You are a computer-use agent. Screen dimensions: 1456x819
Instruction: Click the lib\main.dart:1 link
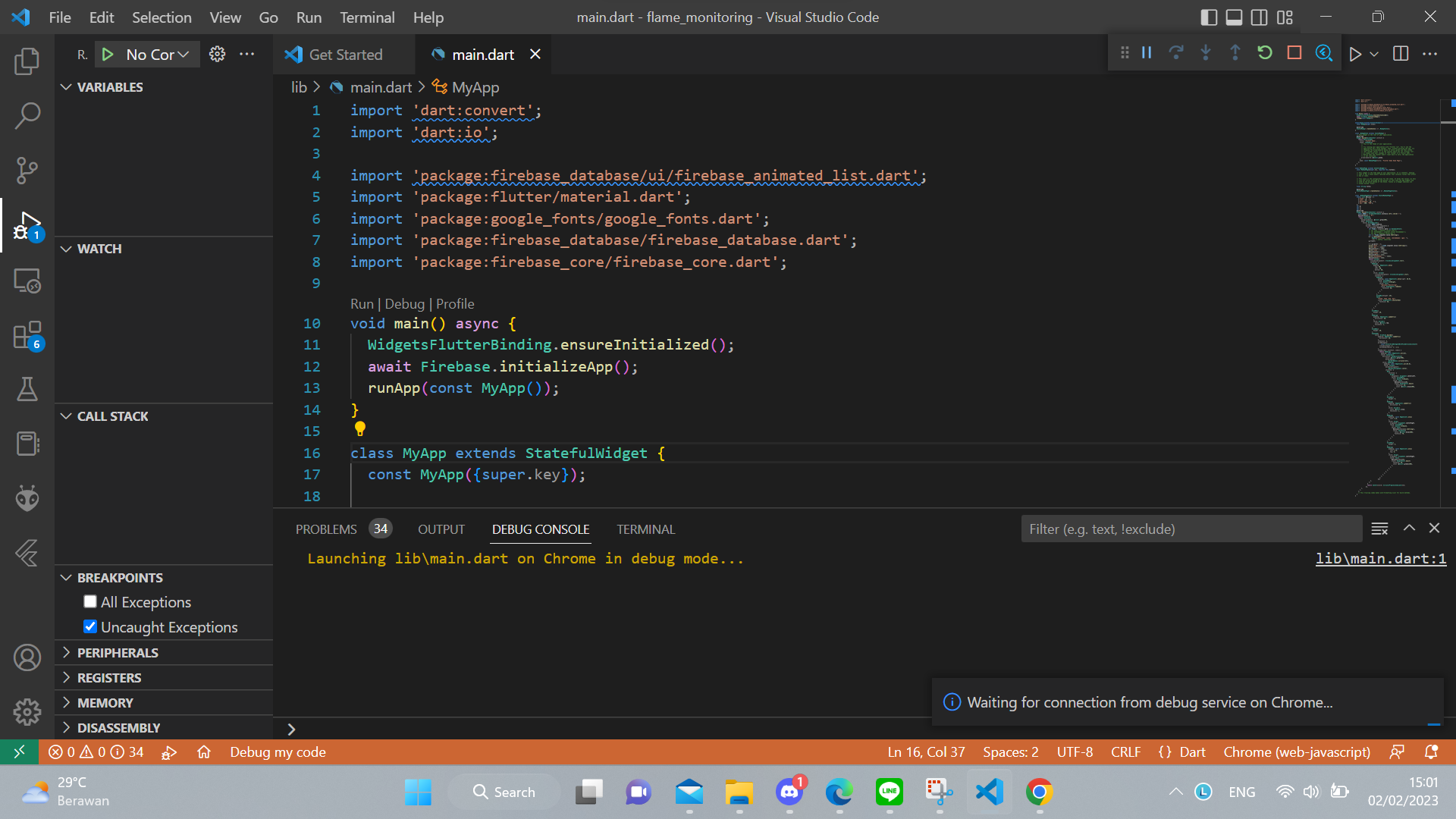tap(1380, 559)
